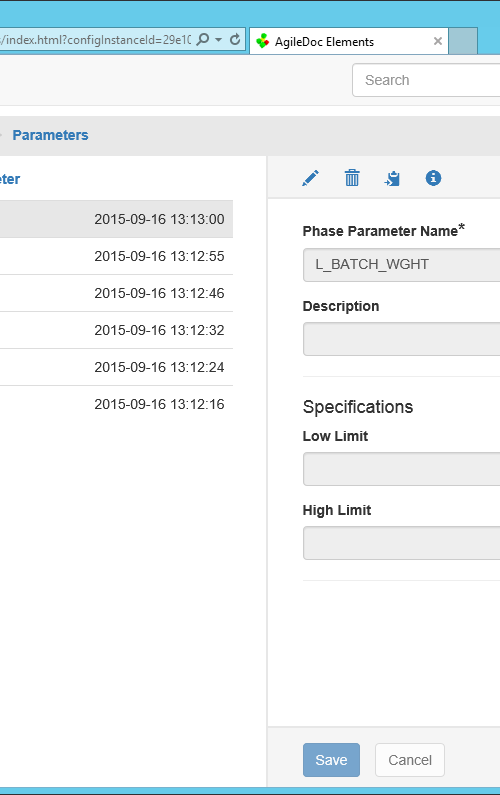Click the Phase Parameter Name field
The image size is (500, 795).
coord(402,264)
